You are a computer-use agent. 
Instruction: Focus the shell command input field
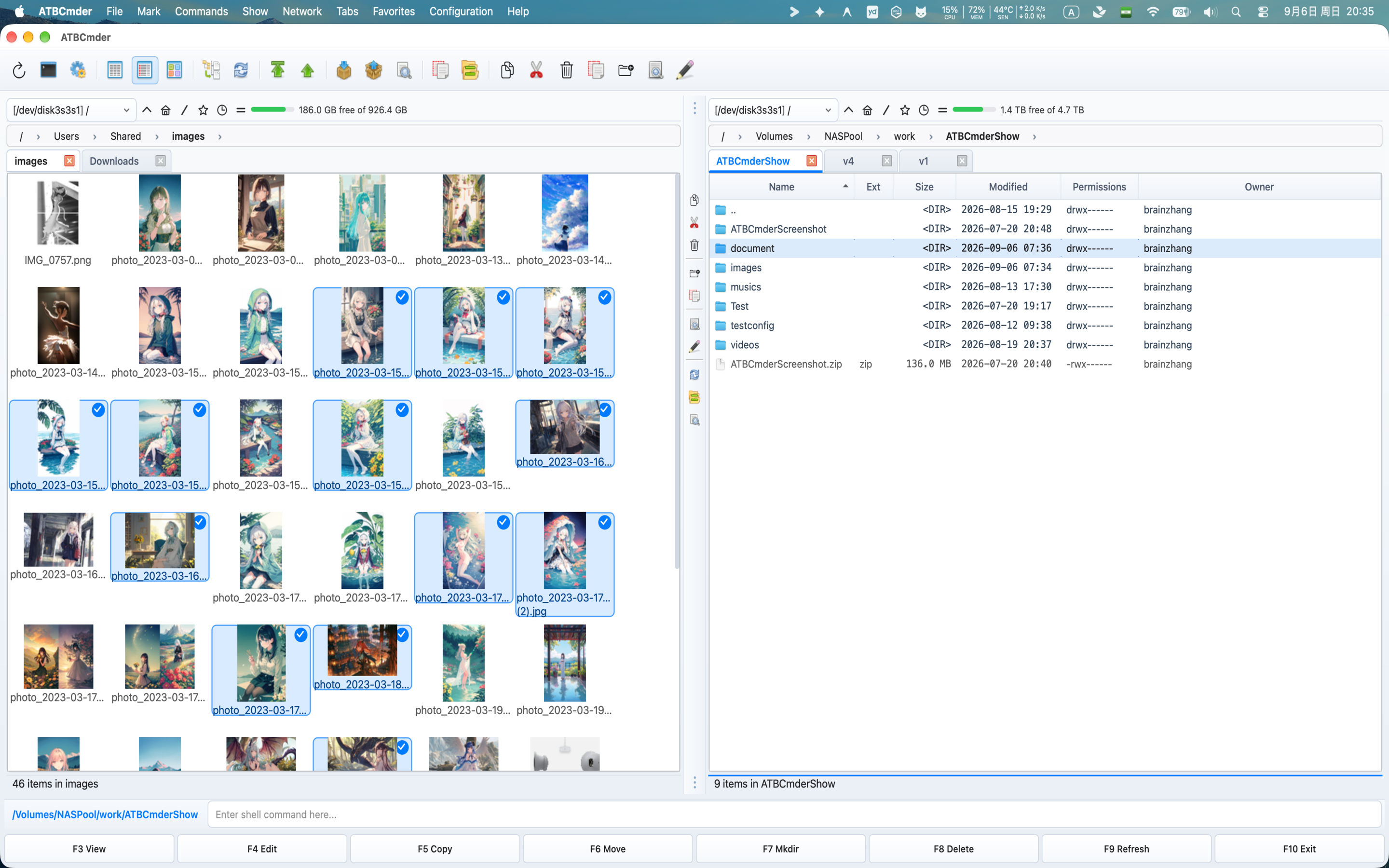tap(794, 814)
